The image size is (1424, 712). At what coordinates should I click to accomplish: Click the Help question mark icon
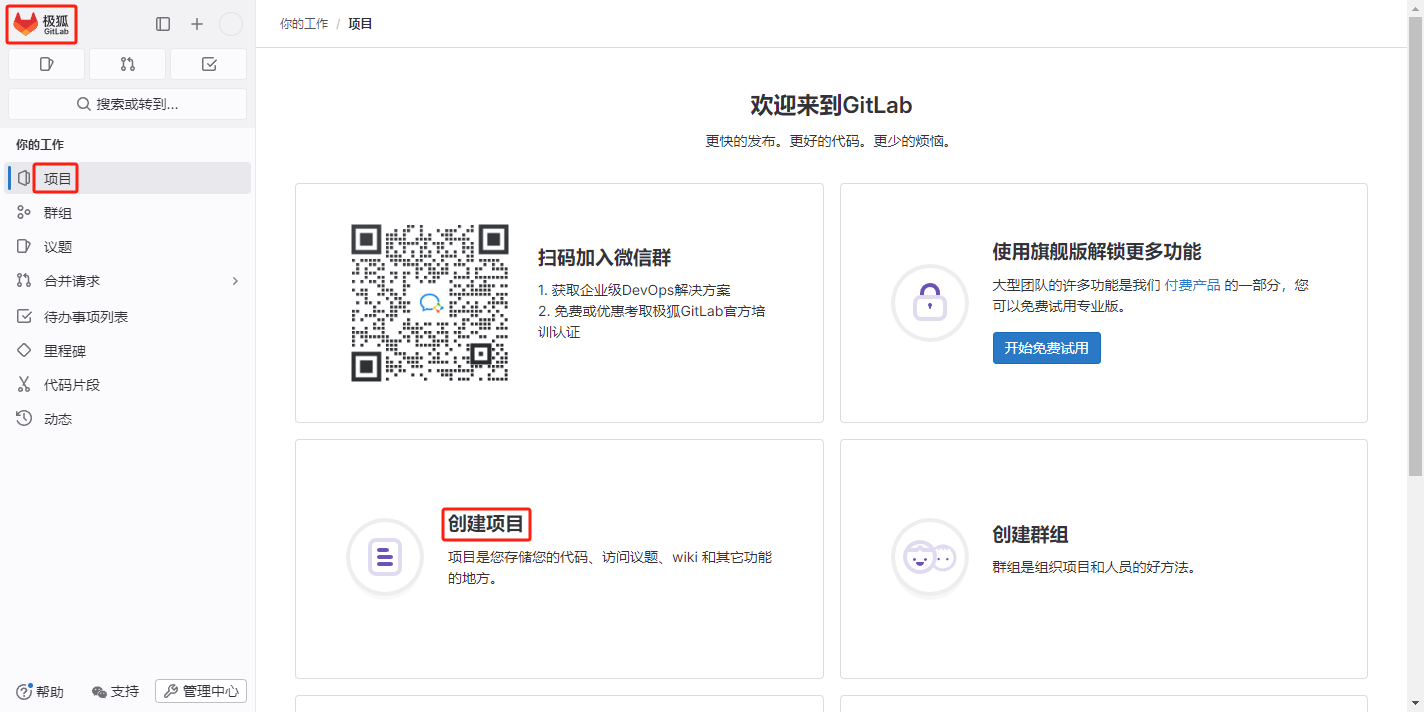pos(24,692)
